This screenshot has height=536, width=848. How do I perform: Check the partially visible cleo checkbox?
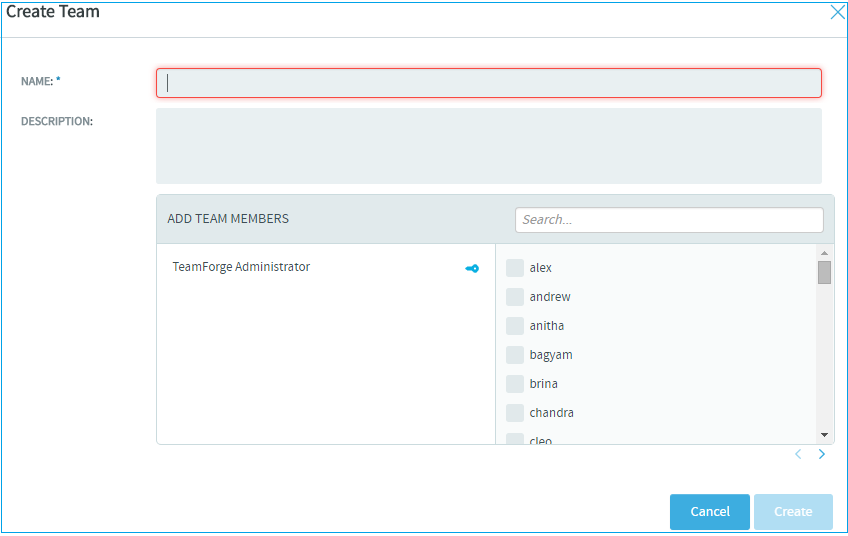pos(515,439)
